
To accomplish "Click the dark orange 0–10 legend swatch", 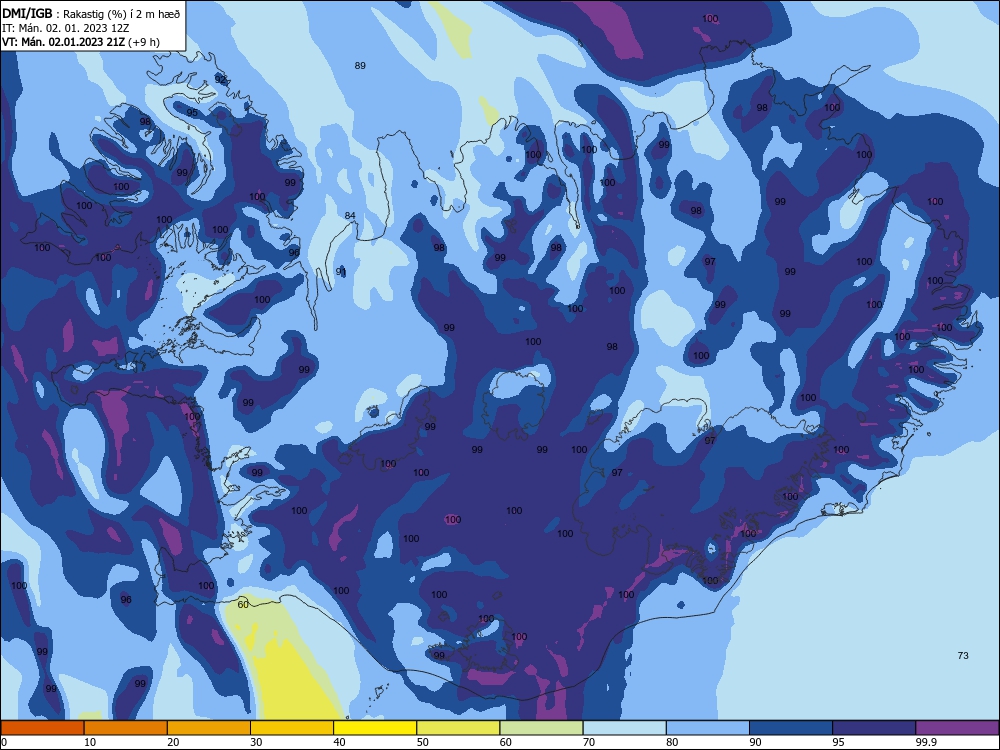I will click(x=42, y=728).
